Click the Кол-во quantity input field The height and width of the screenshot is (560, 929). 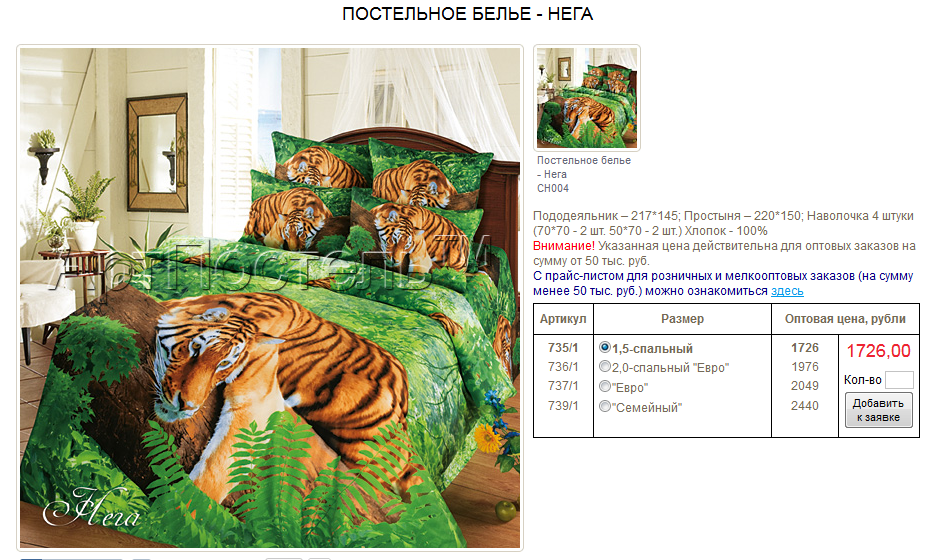pyautogui.click(x=899, y=380)
